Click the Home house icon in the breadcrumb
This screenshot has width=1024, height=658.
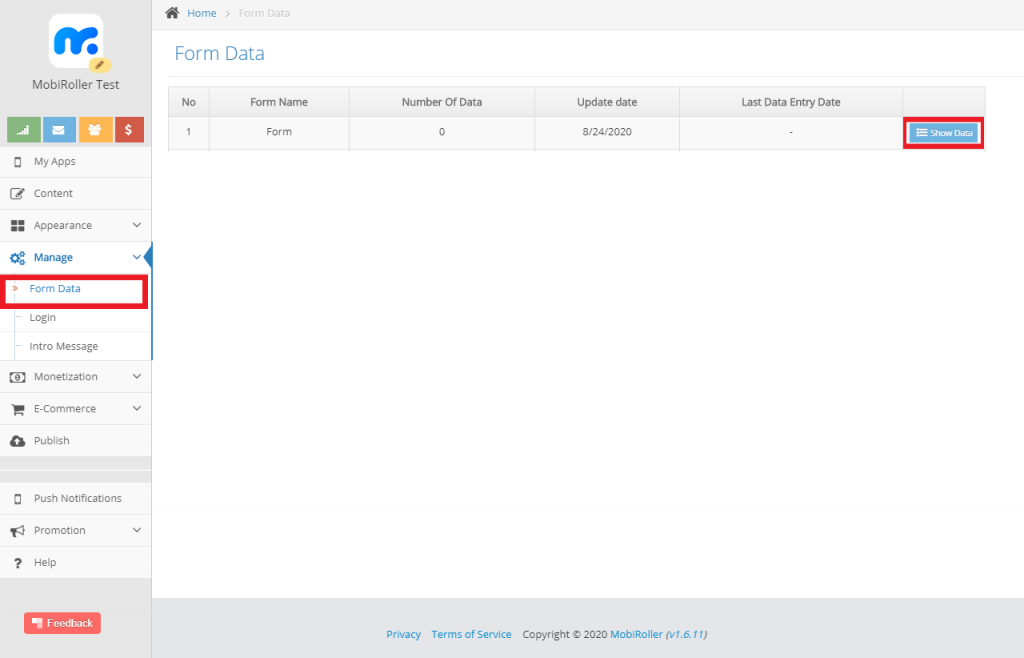point(170,13)
